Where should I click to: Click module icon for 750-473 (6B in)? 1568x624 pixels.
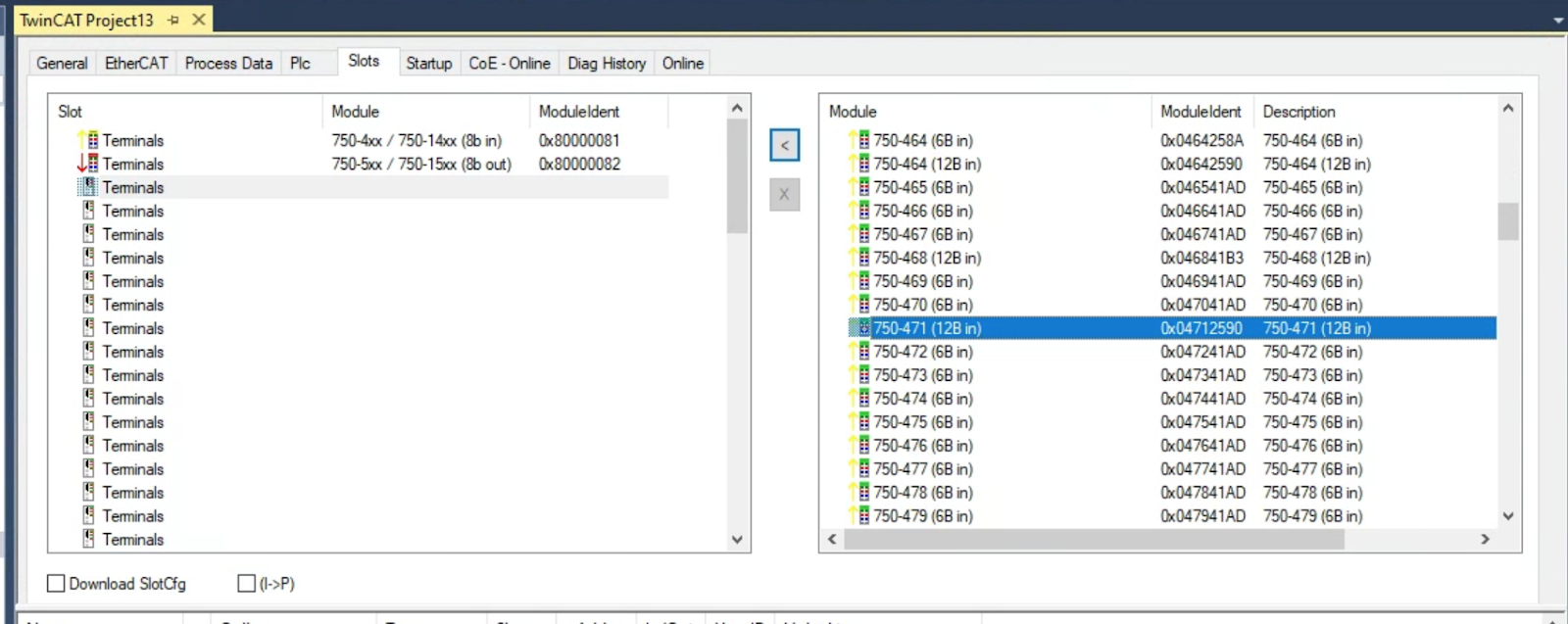pyautogui.click(x=861, y=375)
